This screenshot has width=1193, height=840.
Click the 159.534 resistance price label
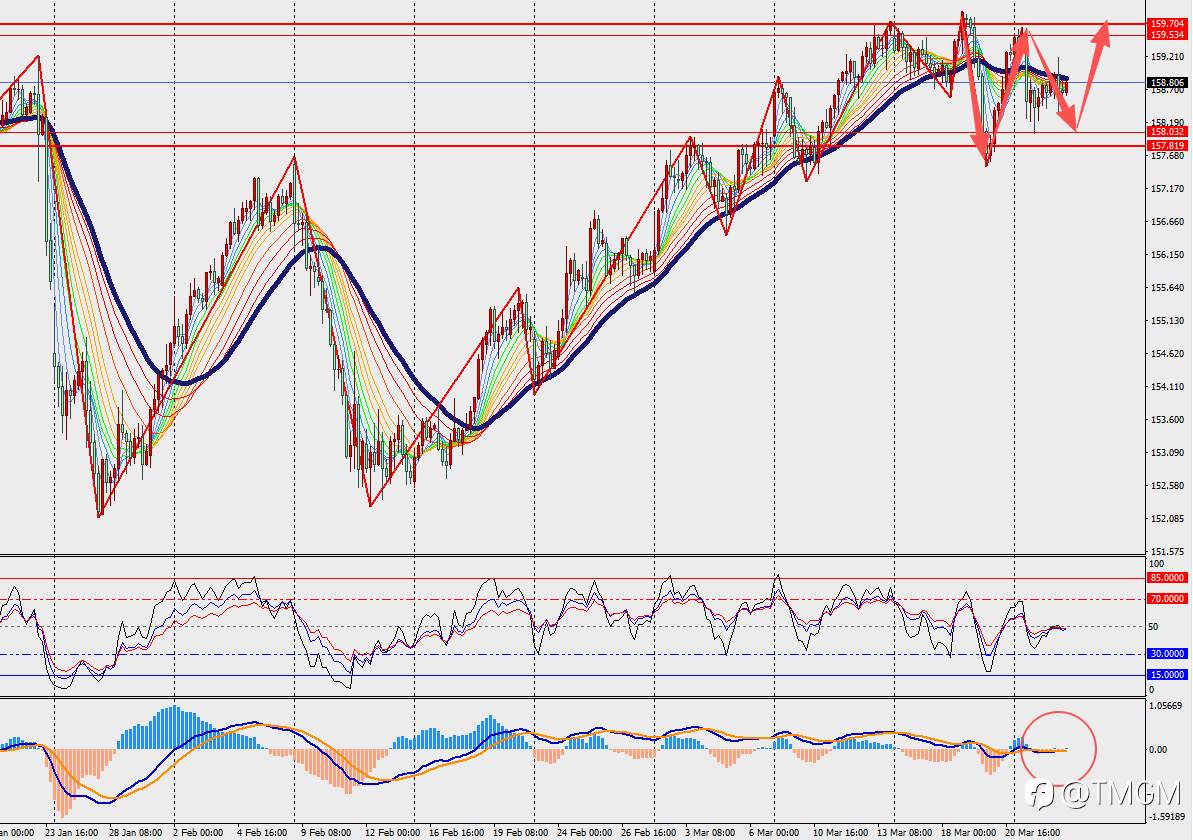point(1167,35)
